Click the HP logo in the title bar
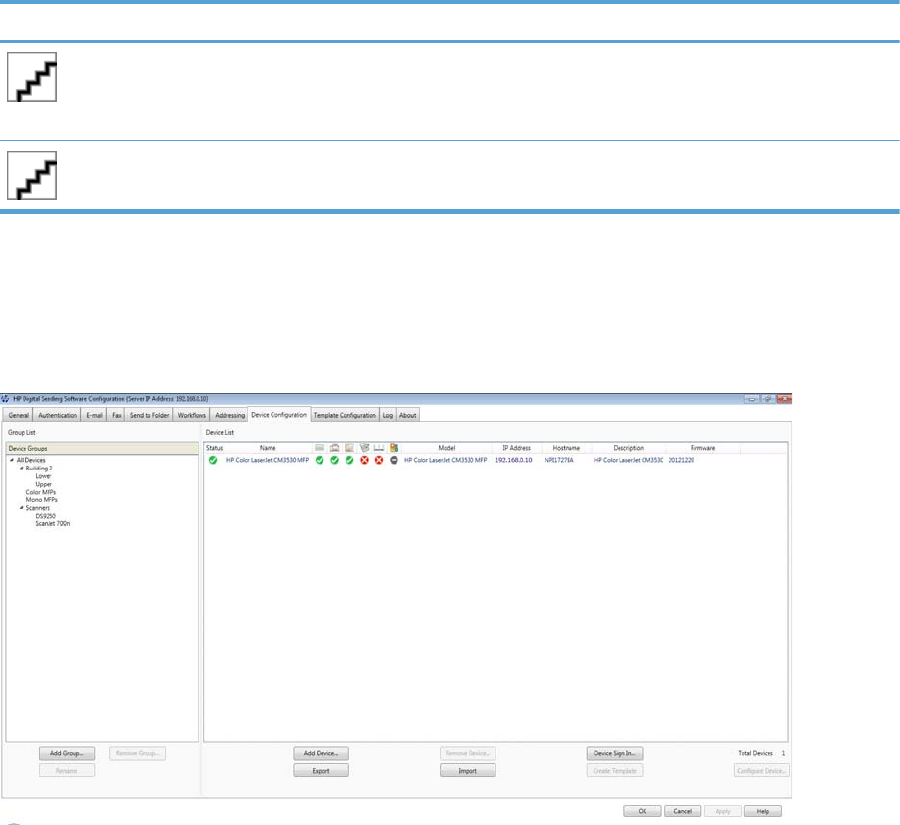 6,398
